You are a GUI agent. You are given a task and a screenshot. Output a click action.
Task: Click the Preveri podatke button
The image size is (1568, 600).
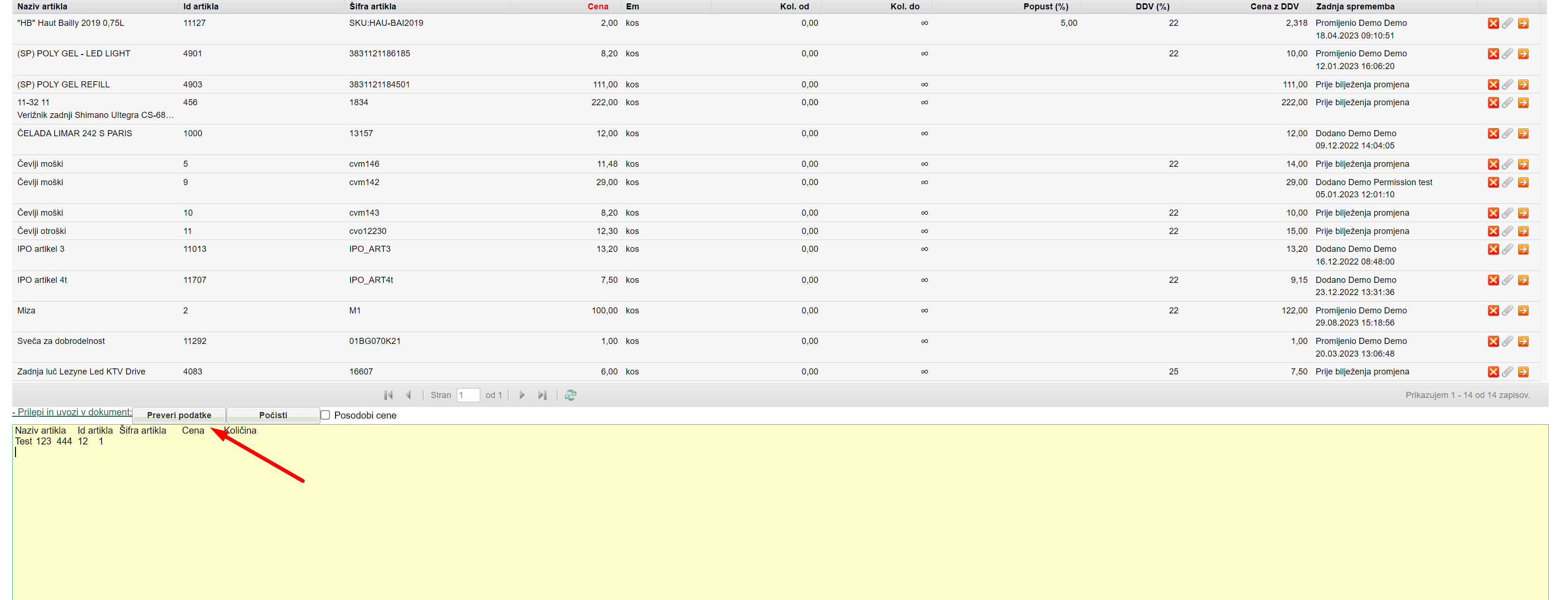pos(179,415)
